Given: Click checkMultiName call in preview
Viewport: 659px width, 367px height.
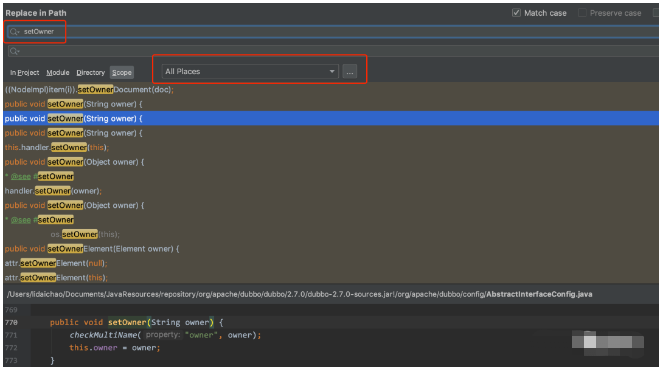Looking at the screenshot, I should (104, 335).
